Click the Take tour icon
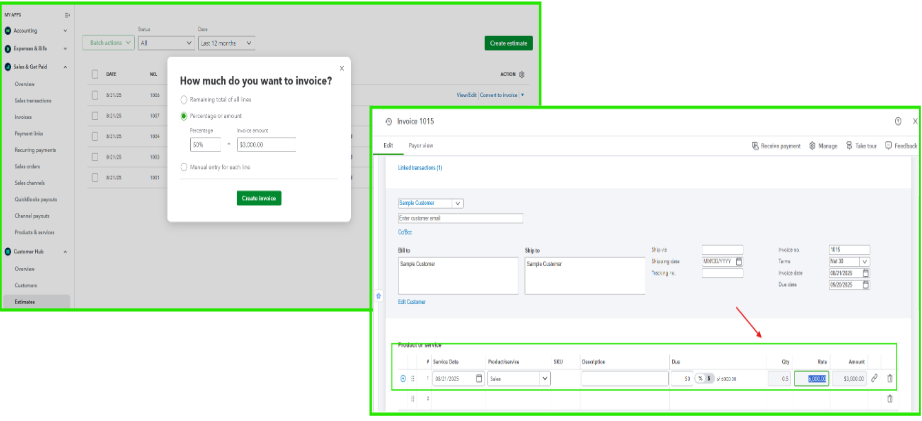Viewport: 922px width, 421px height. click(848, 146)
